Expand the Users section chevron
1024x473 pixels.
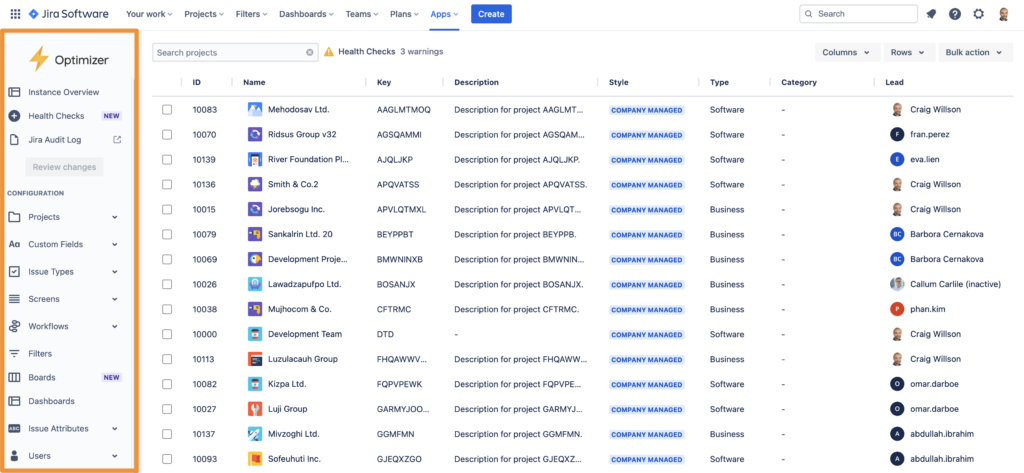point(115,456)
